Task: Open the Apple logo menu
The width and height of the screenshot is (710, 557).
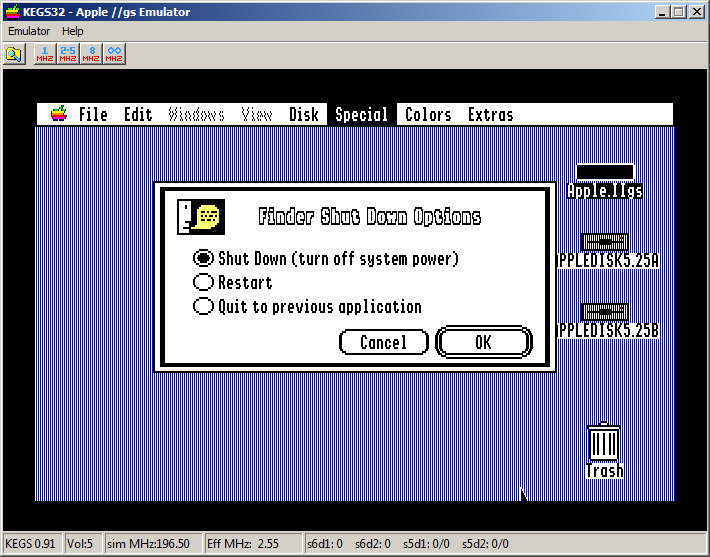Action: [x=59, y=114]
